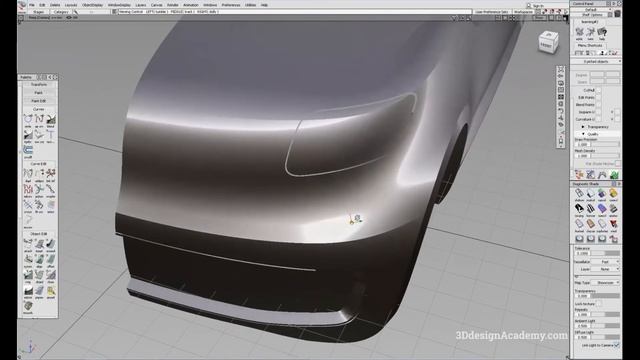Viewport: 640px width, 360px height.
Task: Click the view cube in the viewport
Action: (548, 42)
